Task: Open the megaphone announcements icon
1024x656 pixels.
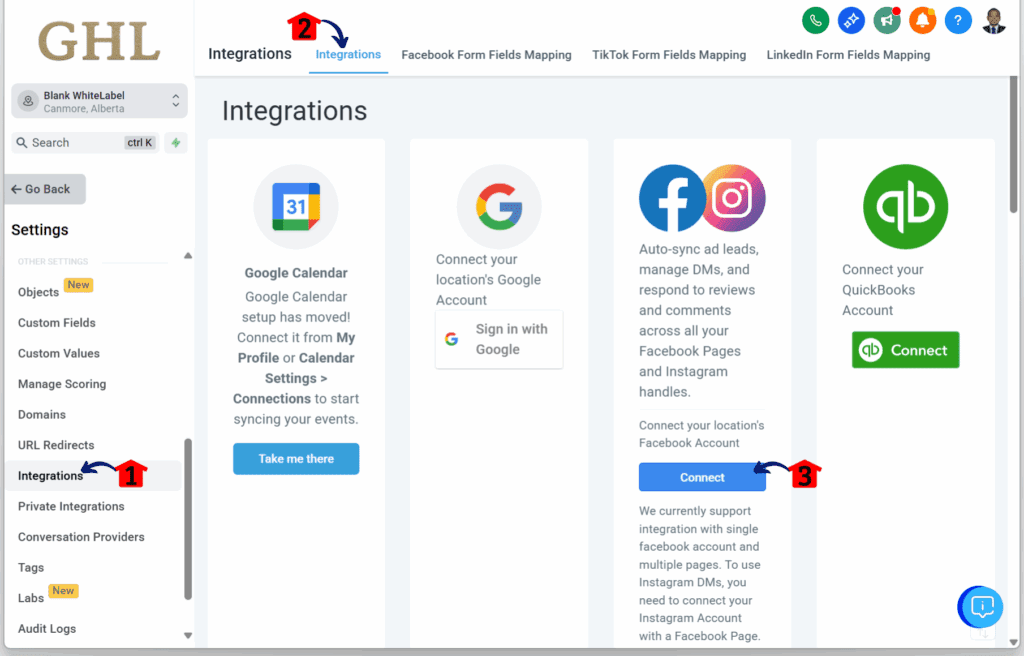Action: [887, 20]
